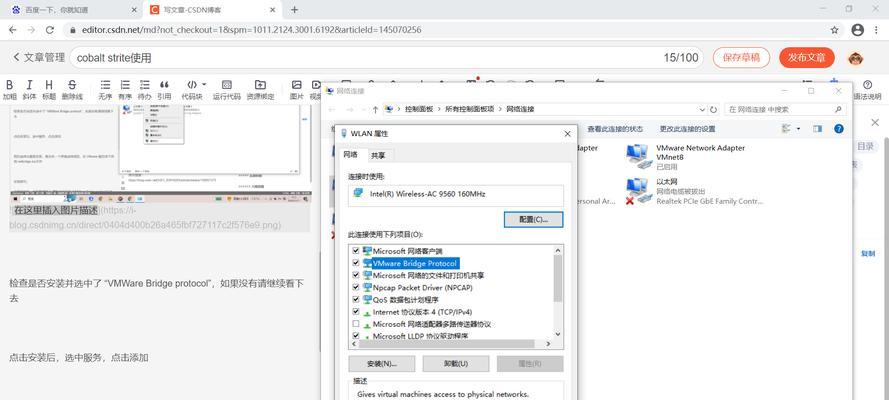Click the list's vertical scrollbar thumb
The height and width of the screenshot is (400, 889).
[558, 278]
